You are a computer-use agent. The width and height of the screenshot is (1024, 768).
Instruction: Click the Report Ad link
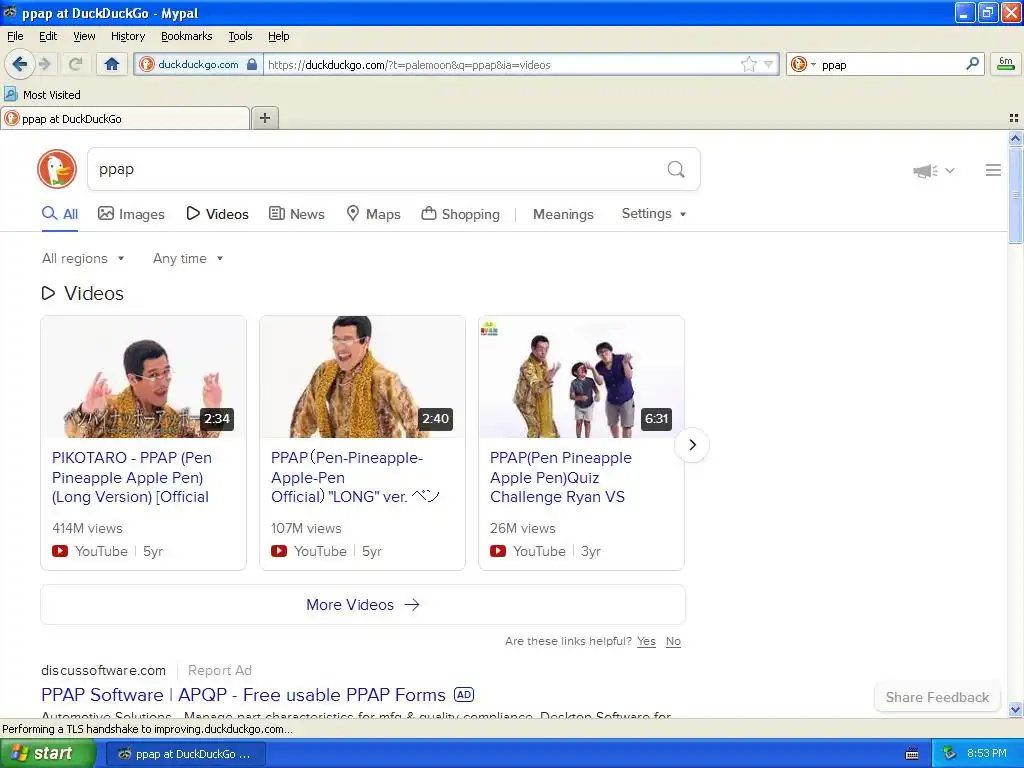pyautogui.click(x=219, y=671)
